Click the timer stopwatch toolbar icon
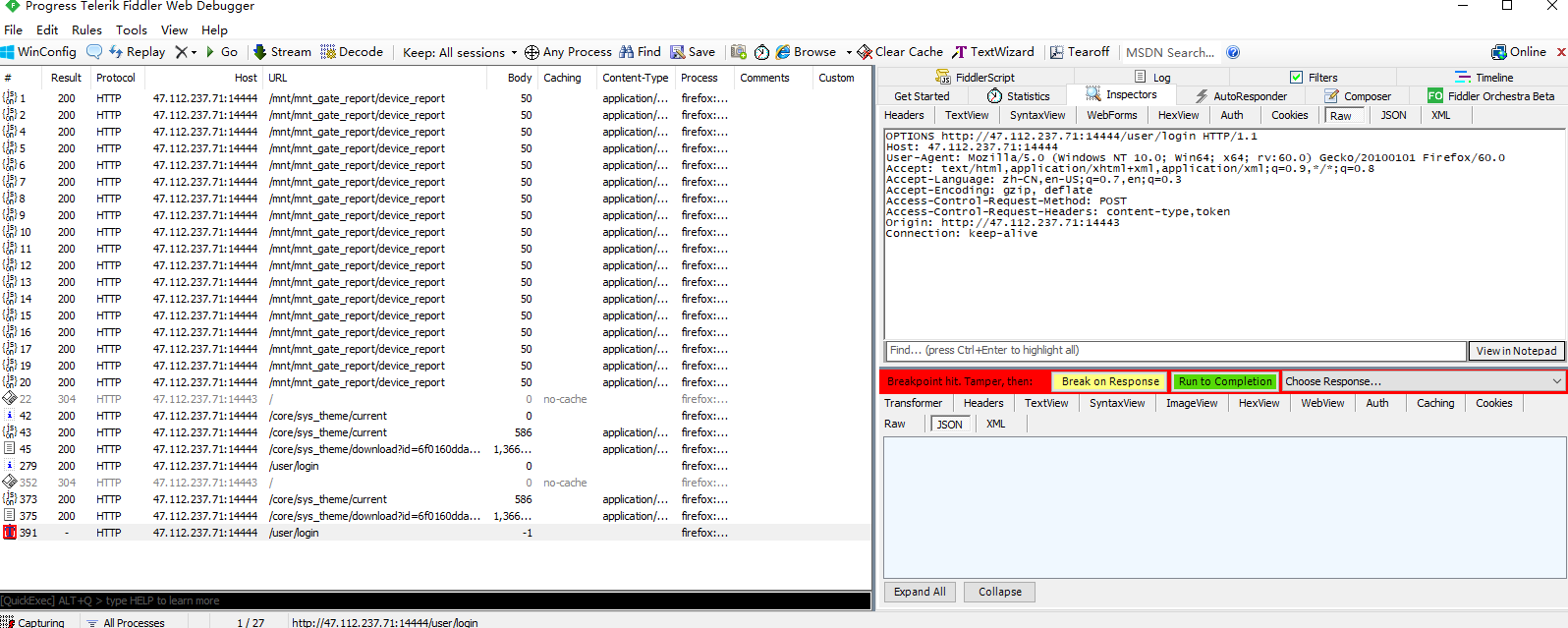1568x628 pixels. (761, 52)
